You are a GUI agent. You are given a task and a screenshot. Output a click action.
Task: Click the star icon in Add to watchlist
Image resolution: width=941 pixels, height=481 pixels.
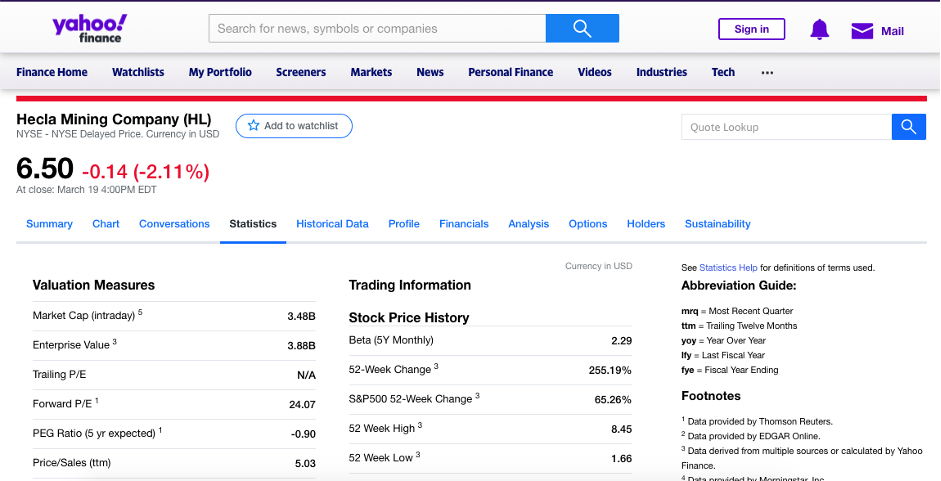click(x=254, y=126)
